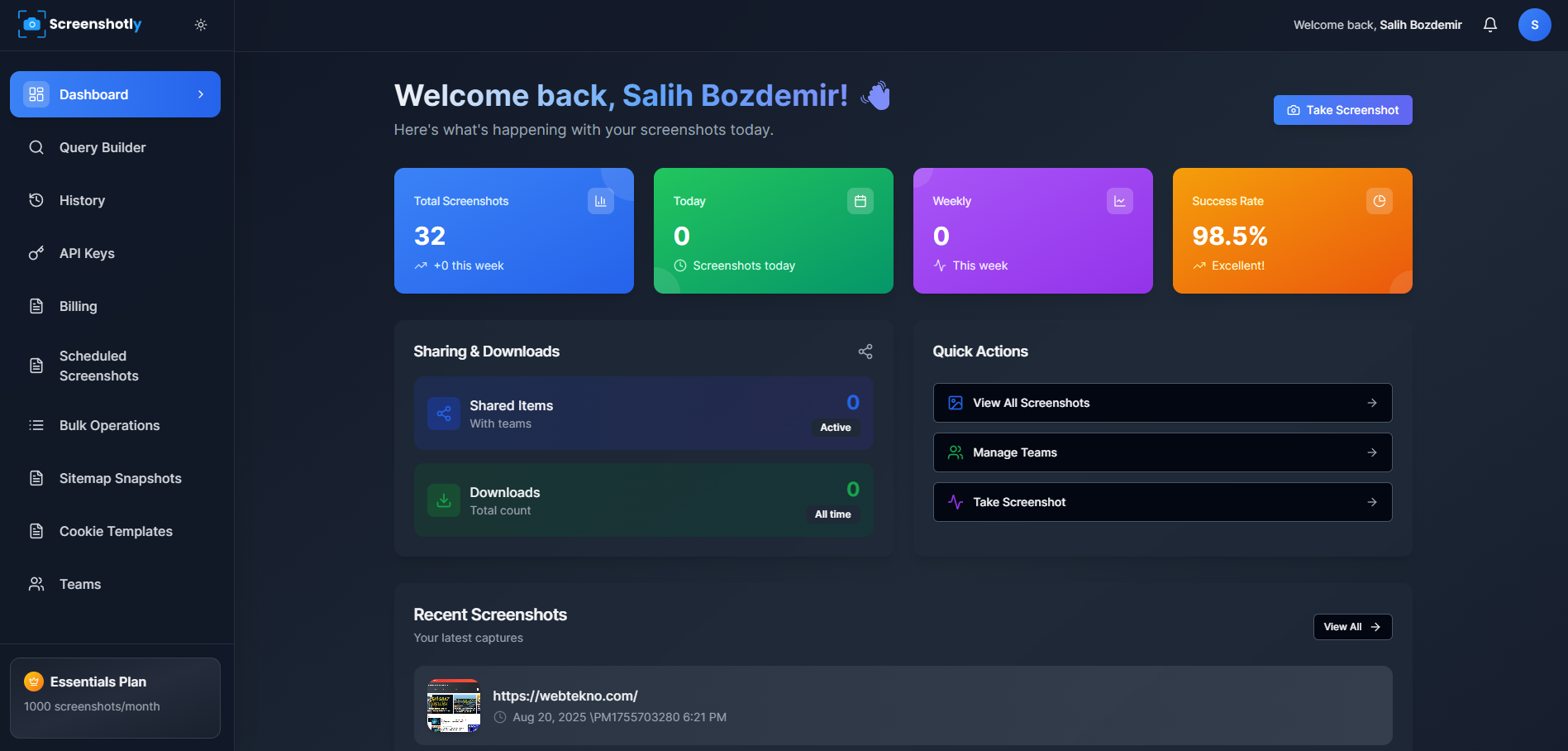Click the calendar icon on Today card
The height and width of the screenshot is (751, 1568).
tap(860, 201)
